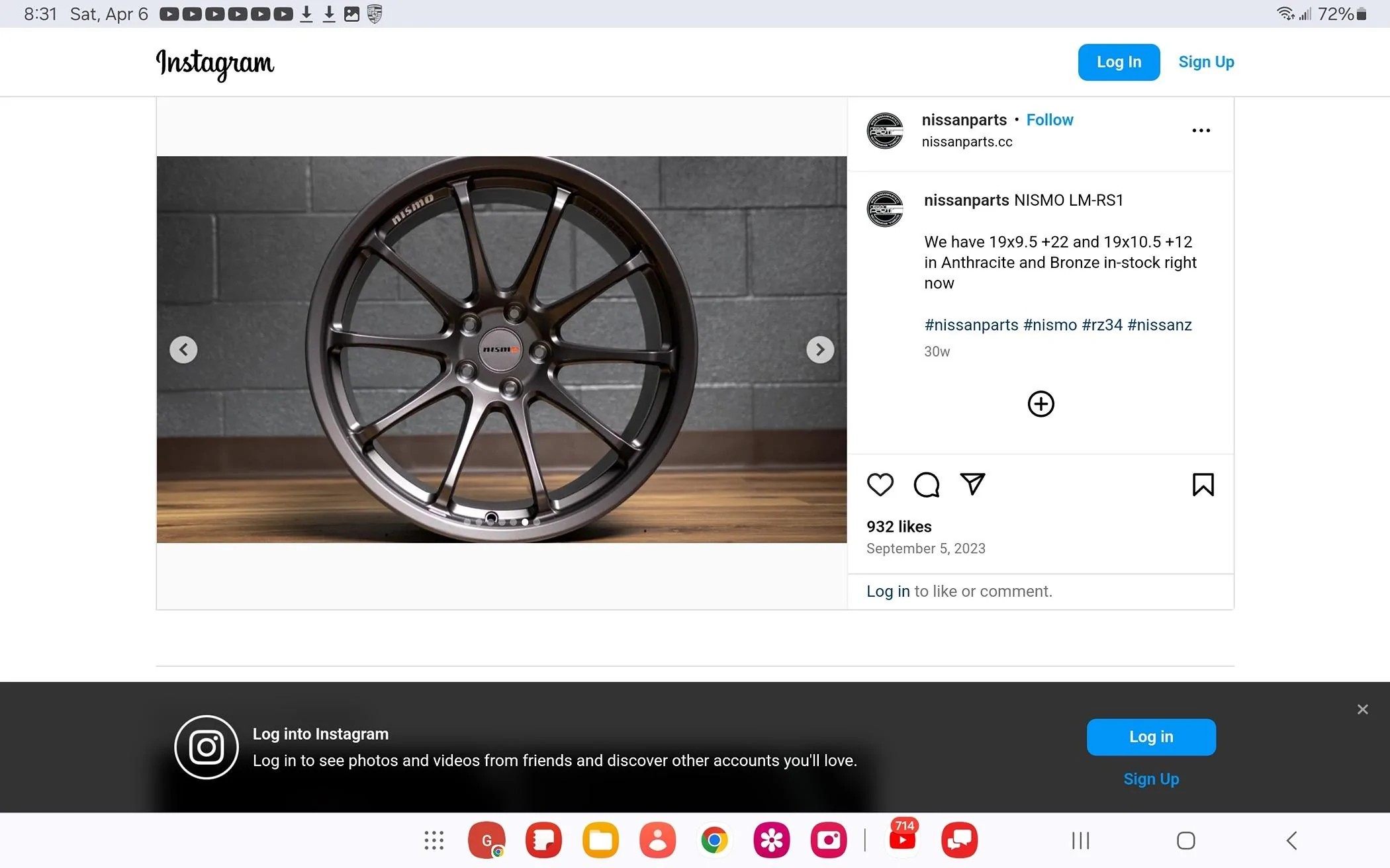Open the yellow Files app in taskbar
1390x868 pixels.
click(x=600, y=840)
